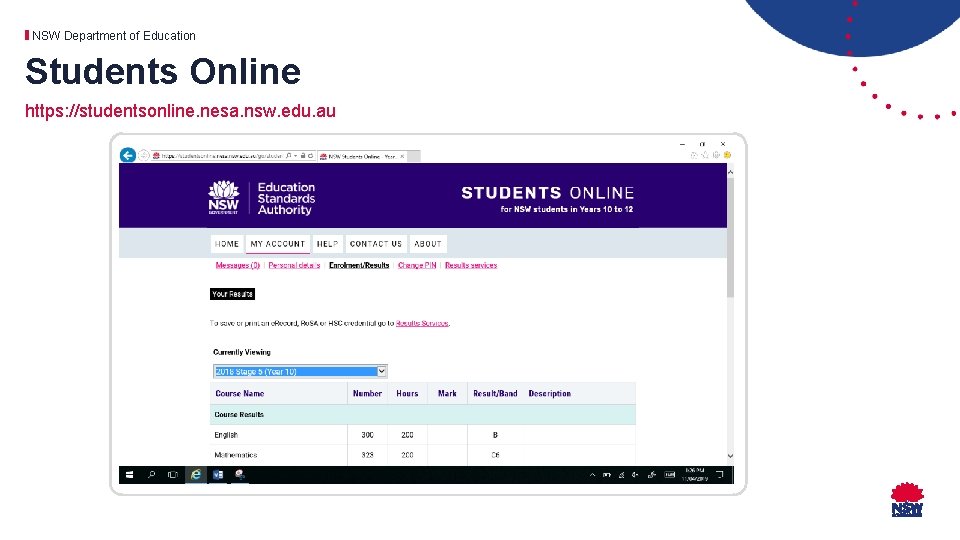Click the address bar dropdown arrow
The height and width of the screenshot is (540, 960).
[x=296, y=156]
